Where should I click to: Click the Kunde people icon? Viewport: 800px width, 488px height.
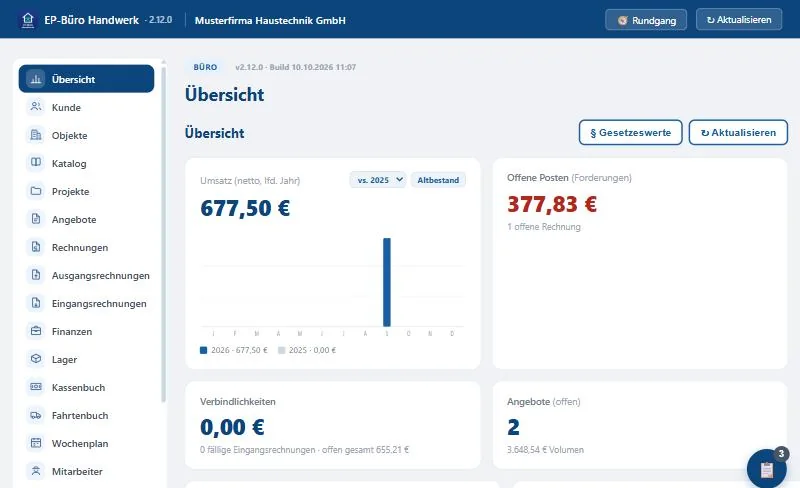coord(36,107)
